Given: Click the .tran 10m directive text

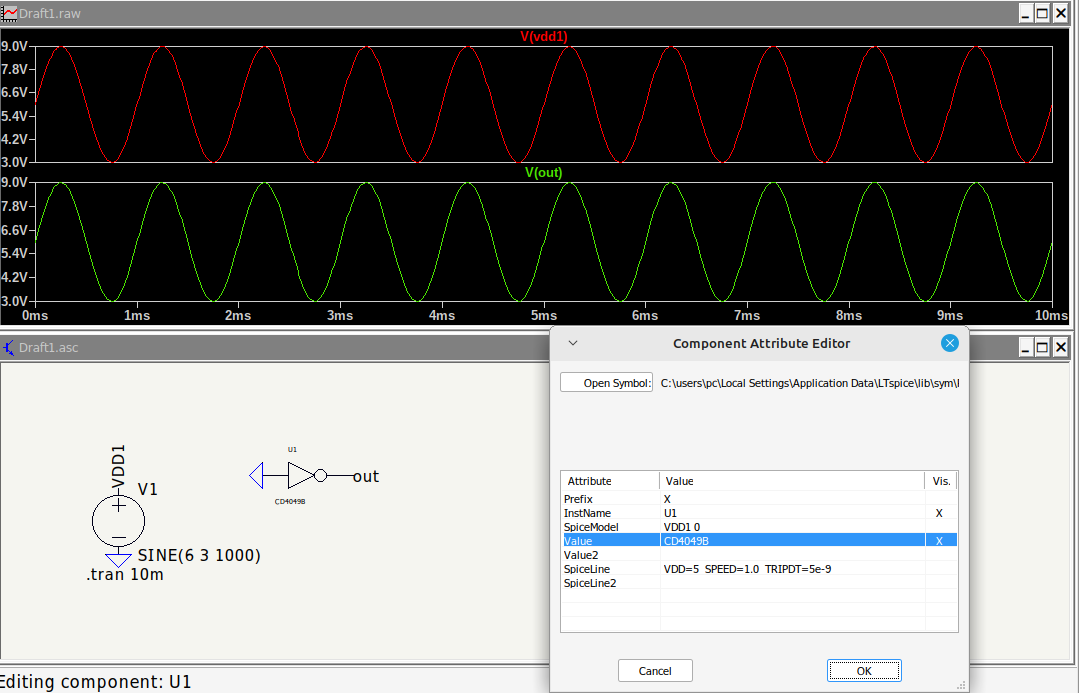Looking at the screenshot, I should (x=125, y=575).
